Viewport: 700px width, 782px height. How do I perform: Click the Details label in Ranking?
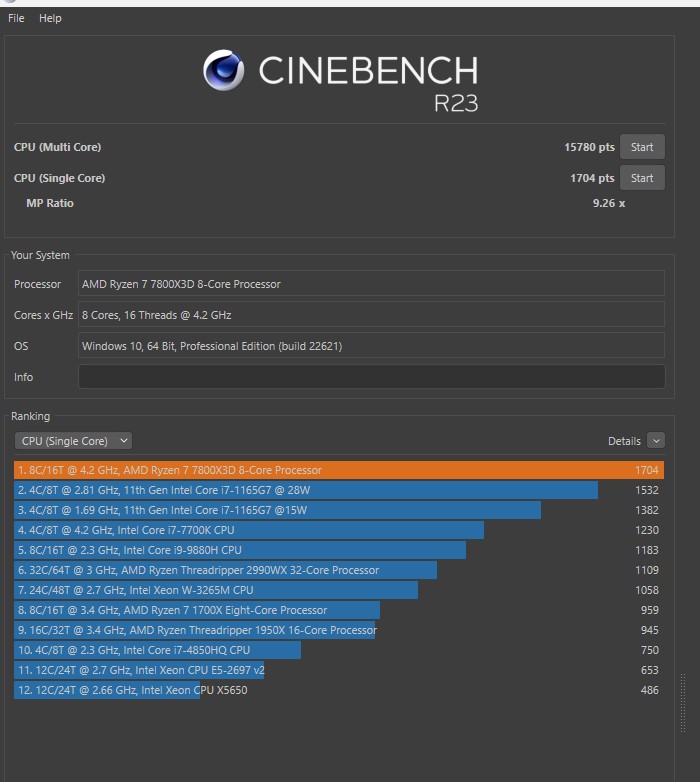click(624, 441)
